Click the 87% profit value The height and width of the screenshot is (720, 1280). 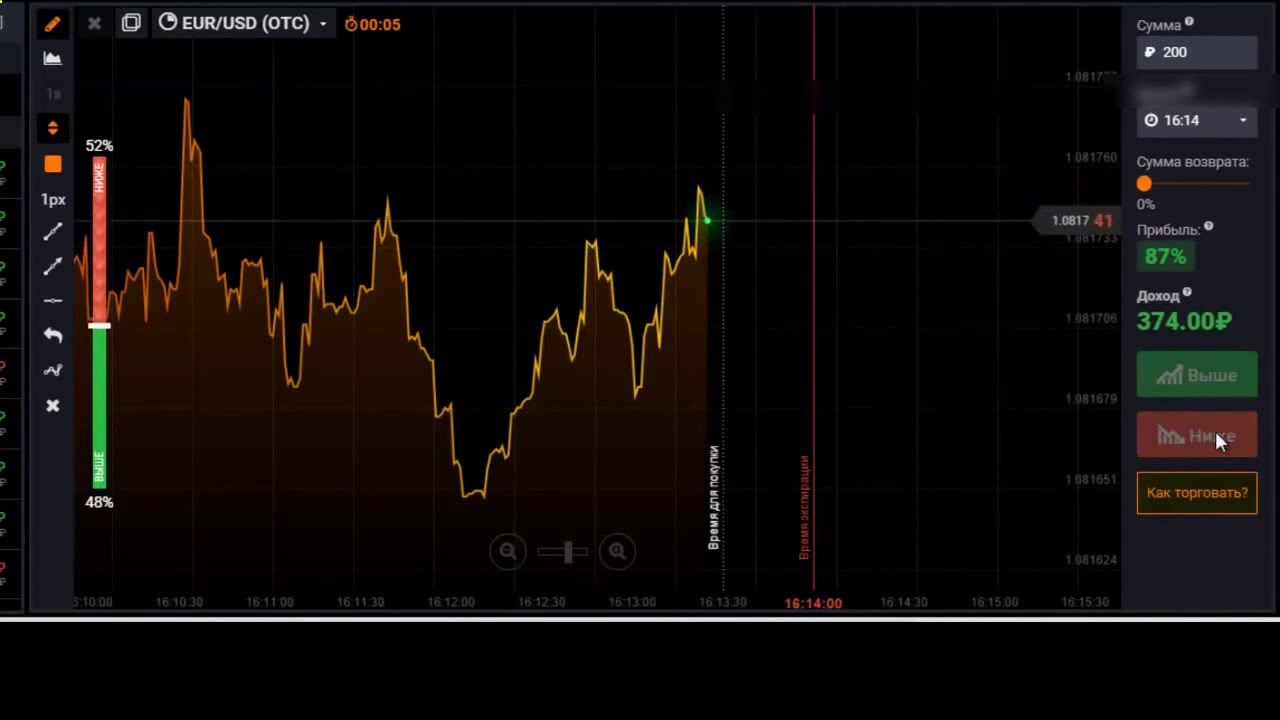(1165, 257)
